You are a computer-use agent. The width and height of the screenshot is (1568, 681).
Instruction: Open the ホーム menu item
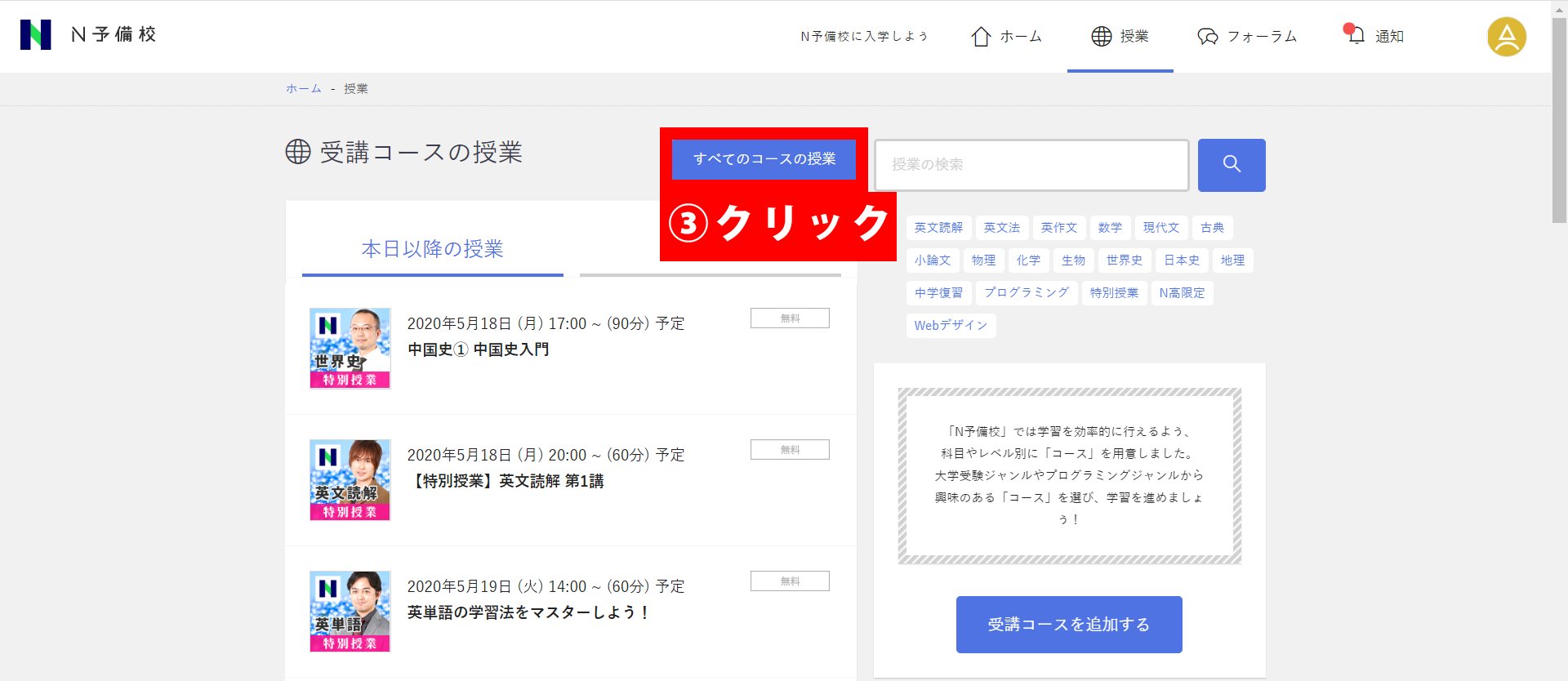point(1006,37)
